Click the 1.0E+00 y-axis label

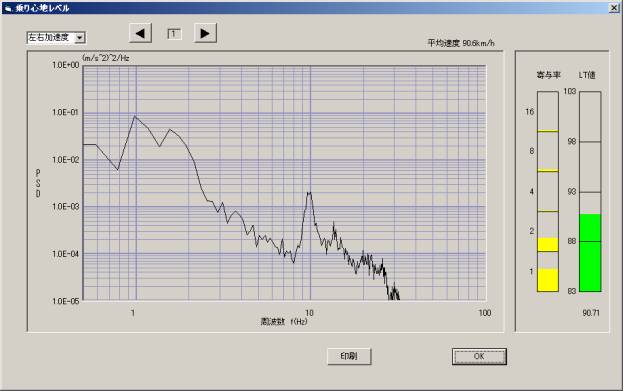66,65
